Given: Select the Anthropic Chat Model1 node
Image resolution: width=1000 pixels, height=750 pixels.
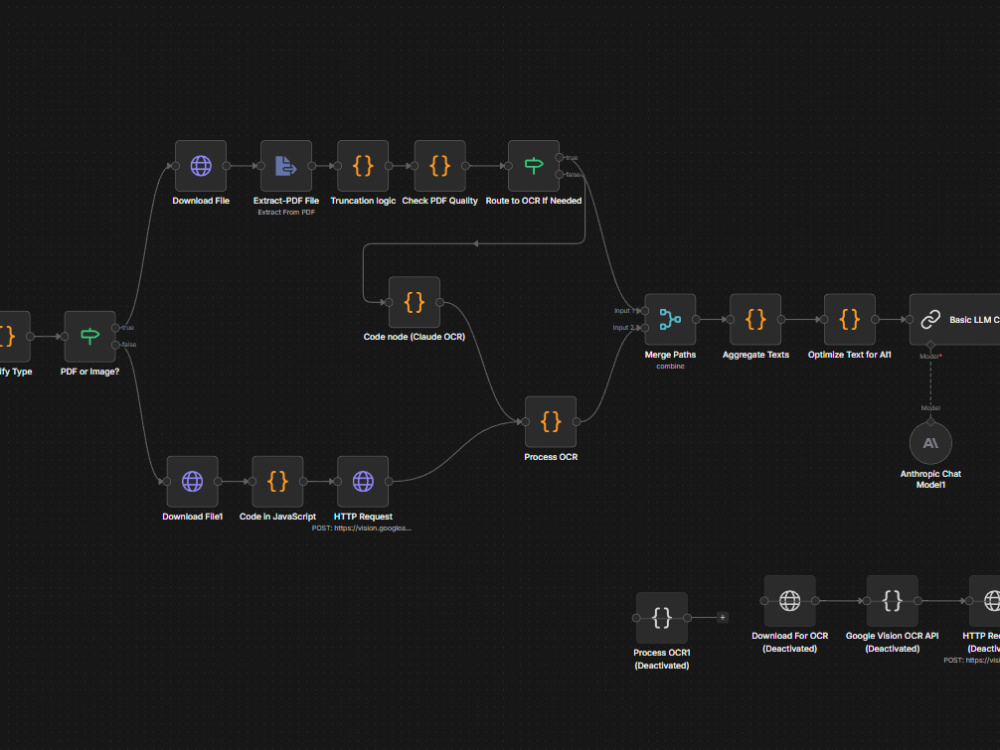Looking at the screenshot, I should [x=930, y=443].
